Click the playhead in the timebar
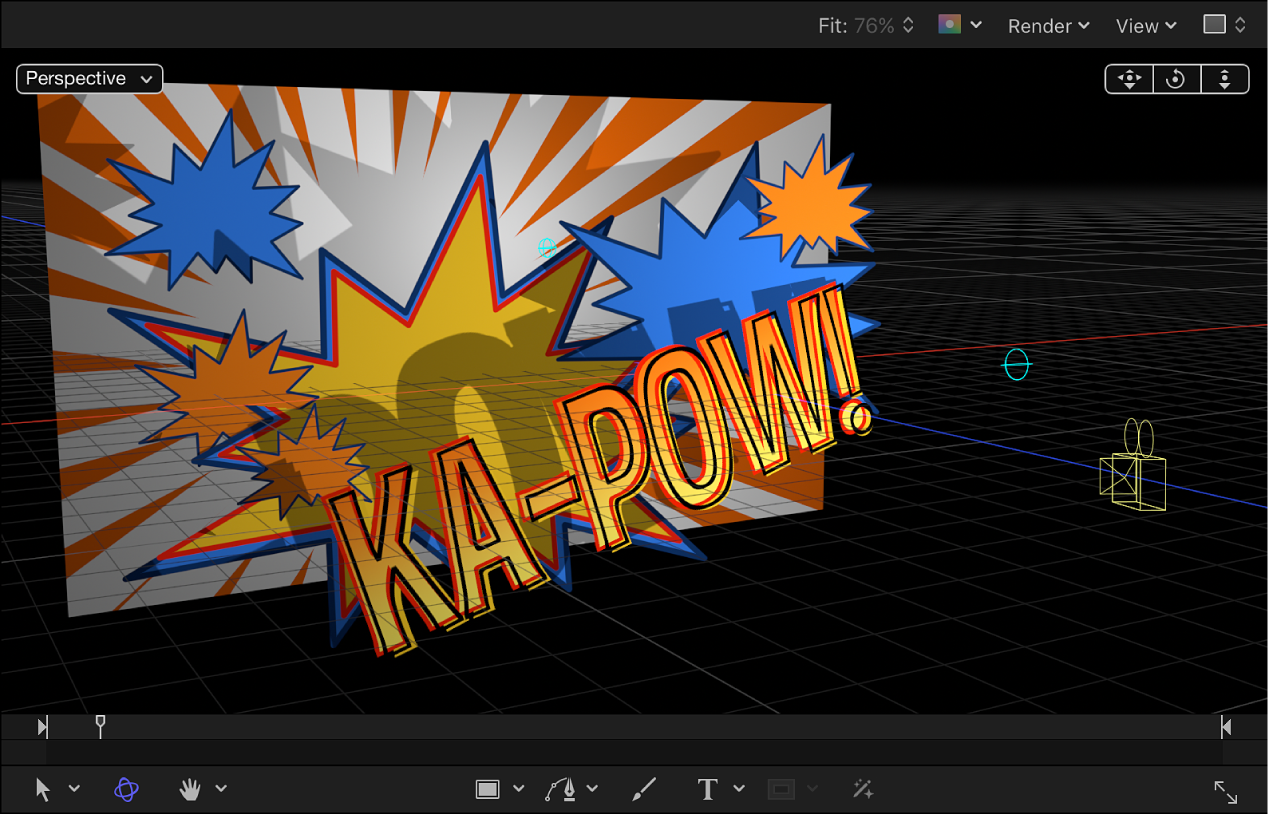 (100, 727)
